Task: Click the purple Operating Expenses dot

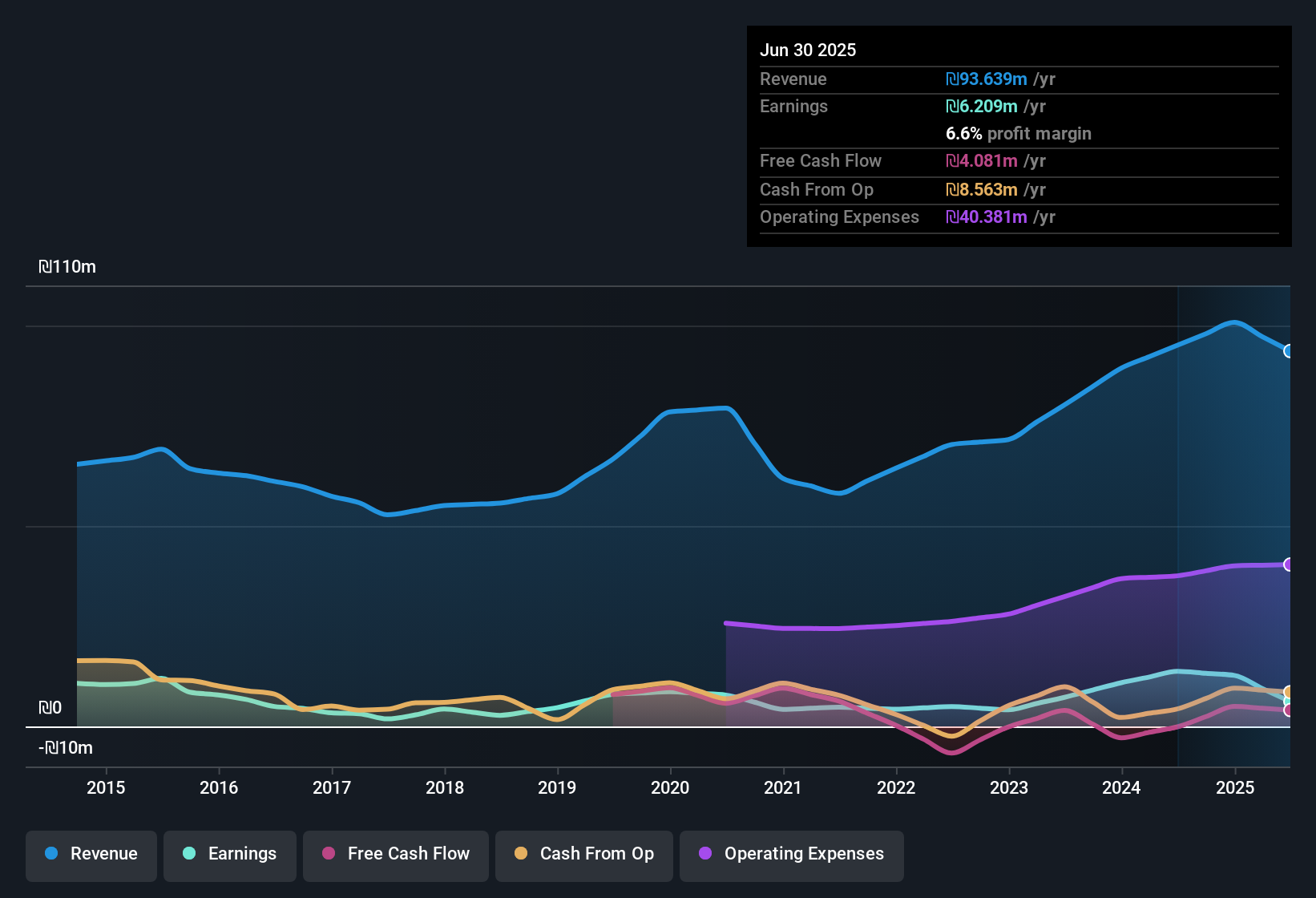Action: click(705, 854)
